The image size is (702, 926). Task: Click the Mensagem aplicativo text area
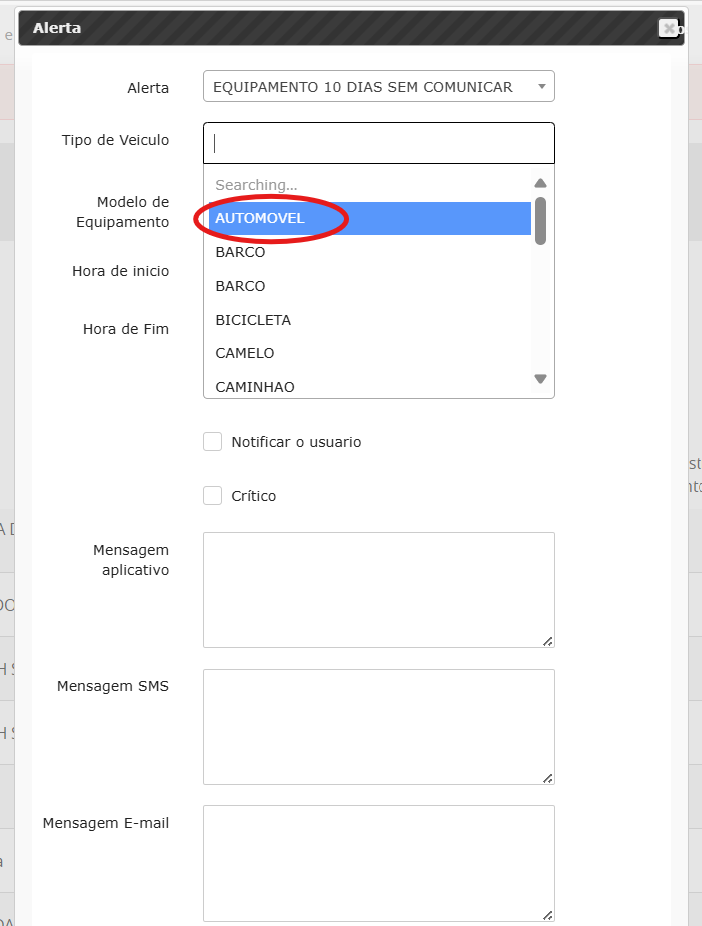(x=378, y=590)
